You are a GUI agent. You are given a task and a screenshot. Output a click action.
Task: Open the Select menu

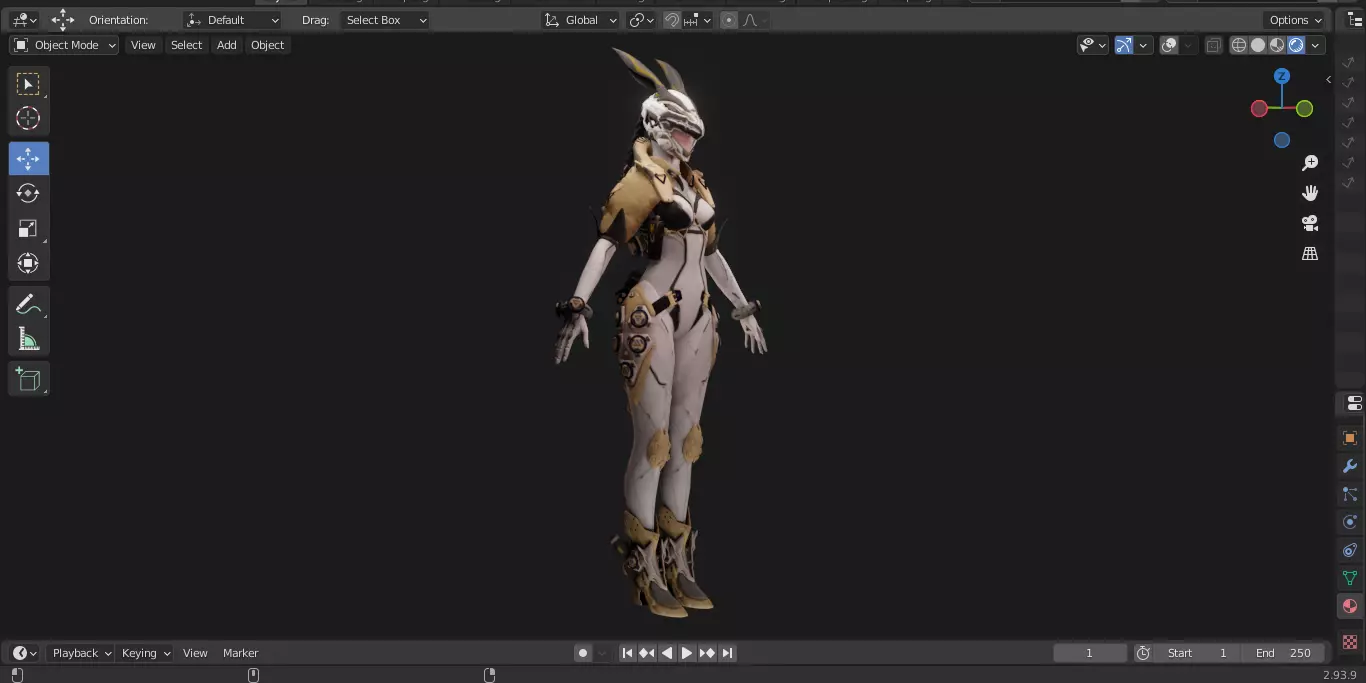click(186, 45)
